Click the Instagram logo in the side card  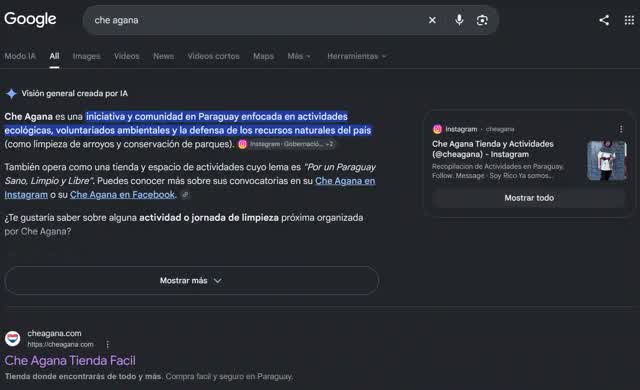437,129
